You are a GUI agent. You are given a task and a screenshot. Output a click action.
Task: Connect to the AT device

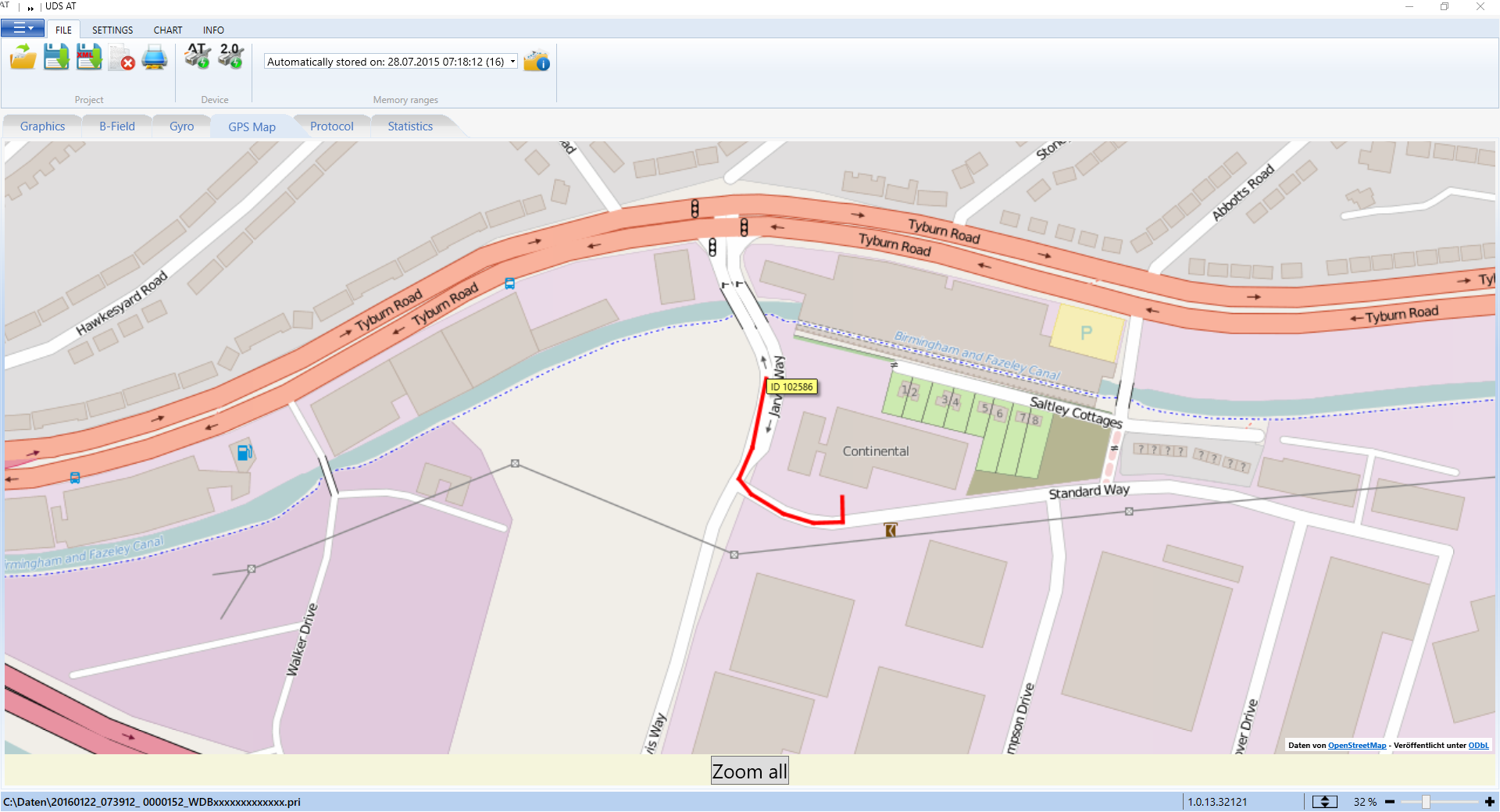coord(198,56)
